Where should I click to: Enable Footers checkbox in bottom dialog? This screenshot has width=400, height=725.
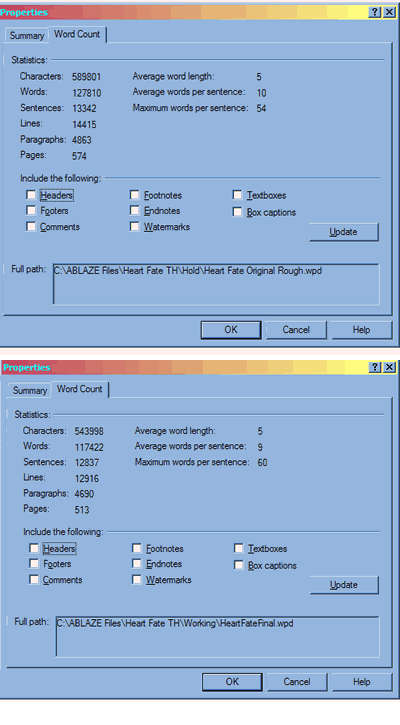pos(34,563)
